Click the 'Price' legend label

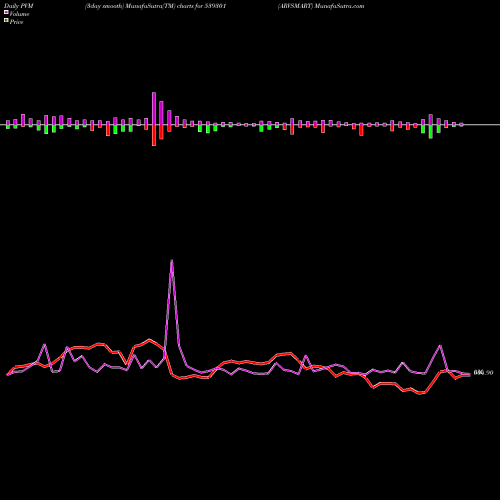coord(16,22)
